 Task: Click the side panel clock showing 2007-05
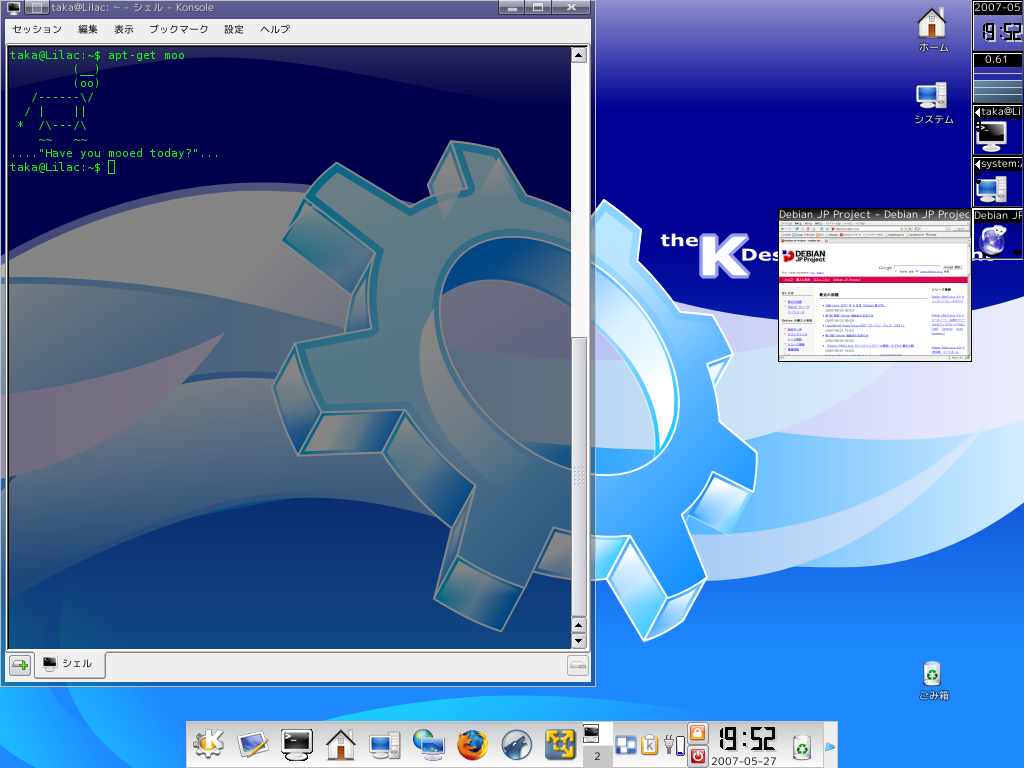(x=997, y=25)
